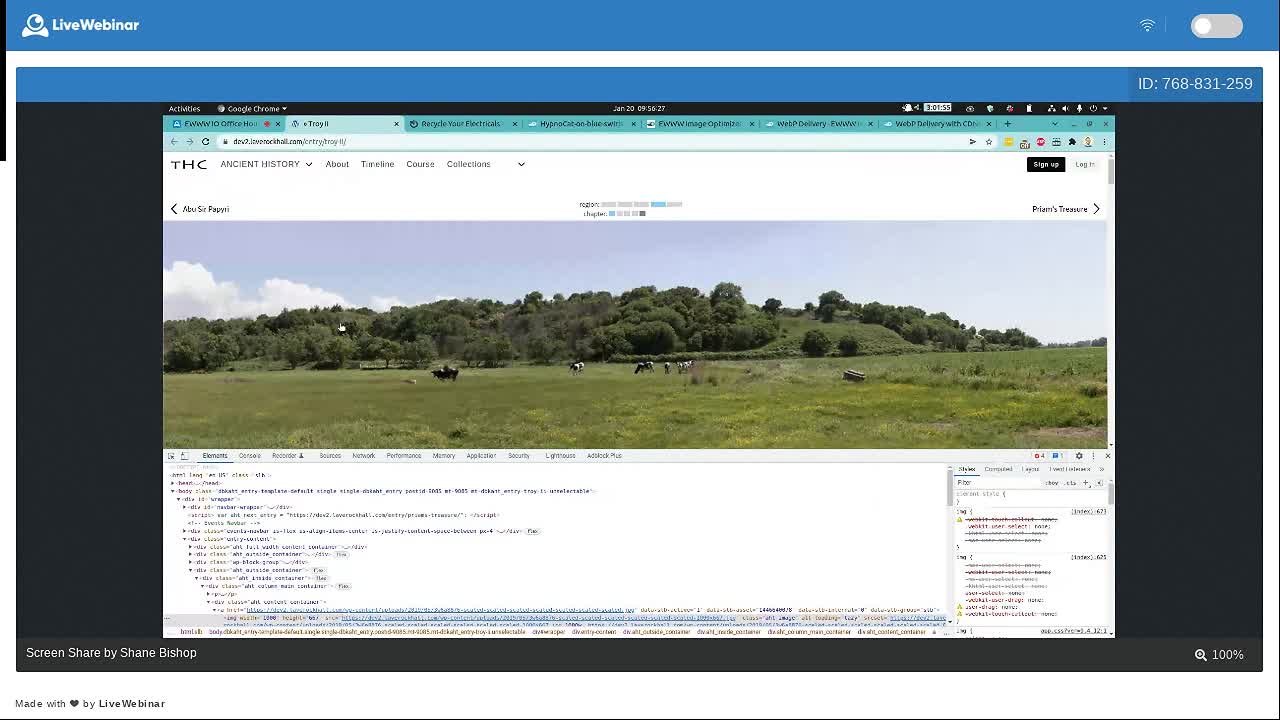Click the Log in link
The height and width of the screenshot is (720, 1280).
pos(1085,164)
